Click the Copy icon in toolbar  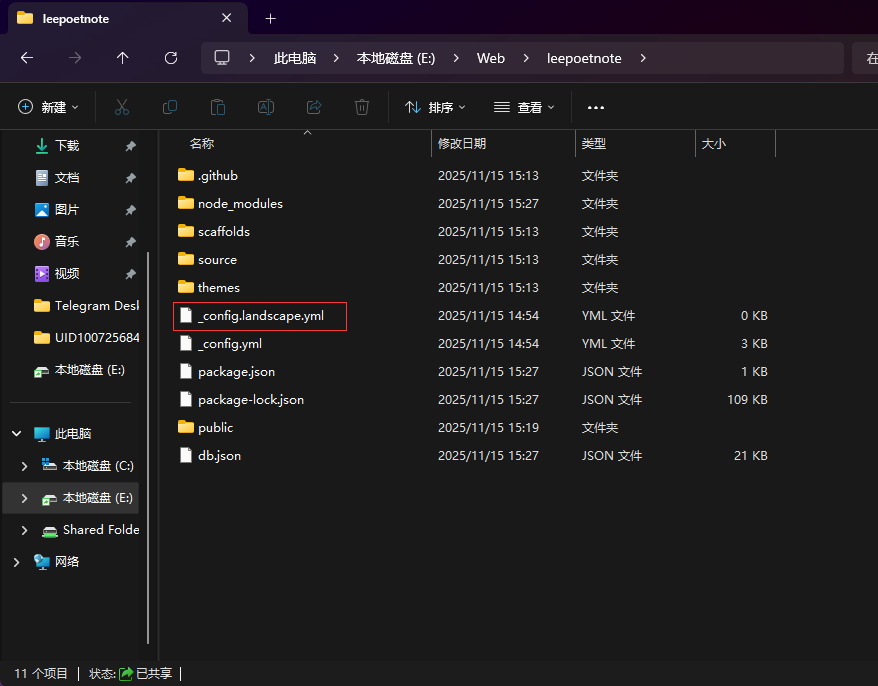coord(170,107)
